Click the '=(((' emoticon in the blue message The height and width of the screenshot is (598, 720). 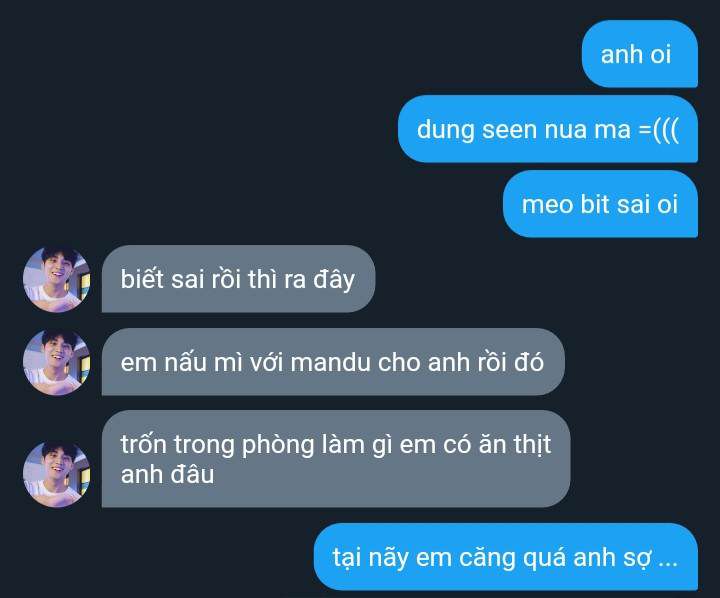tap(659, 130)
